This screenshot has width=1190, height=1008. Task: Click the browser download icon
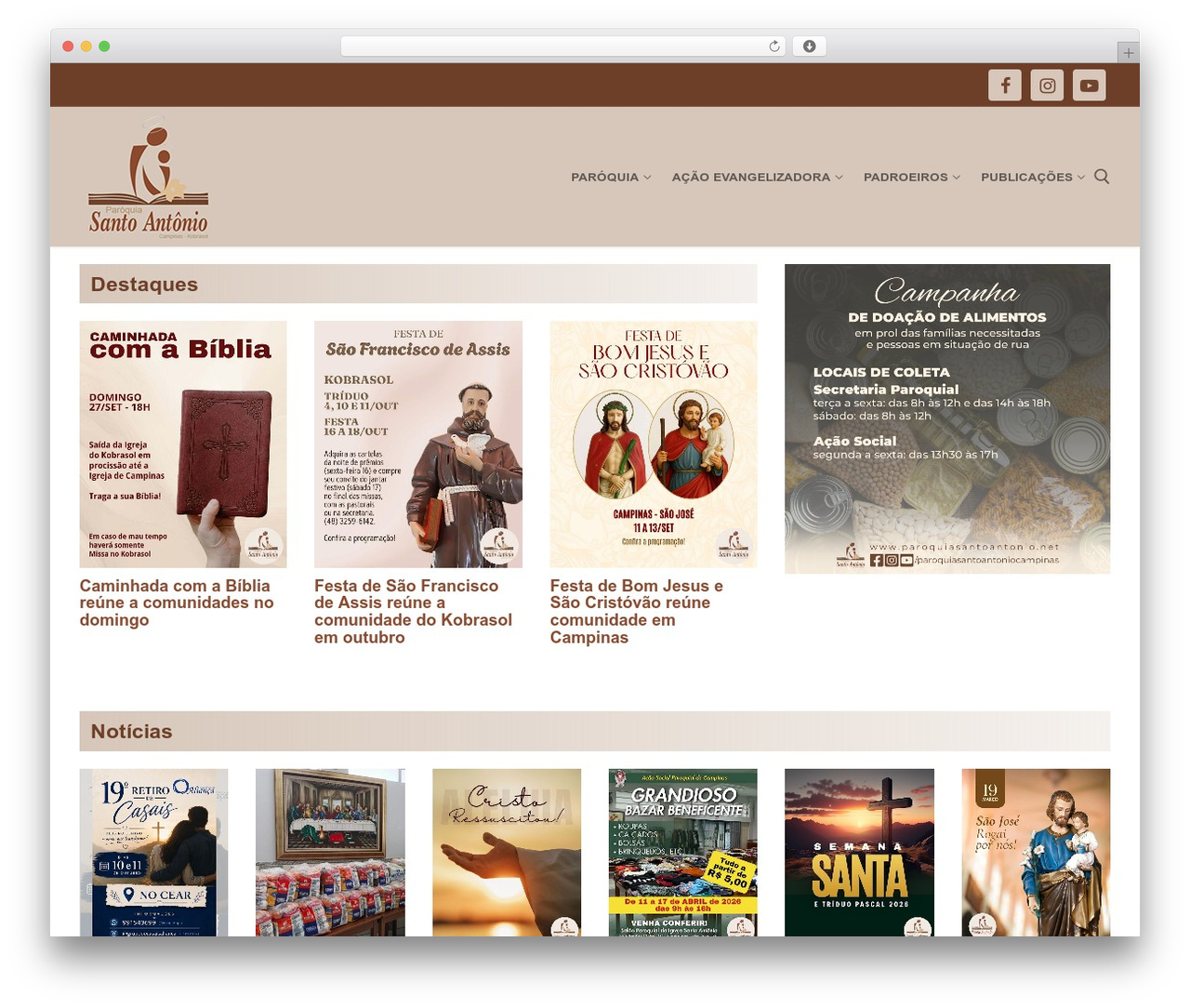click(810, 46)
